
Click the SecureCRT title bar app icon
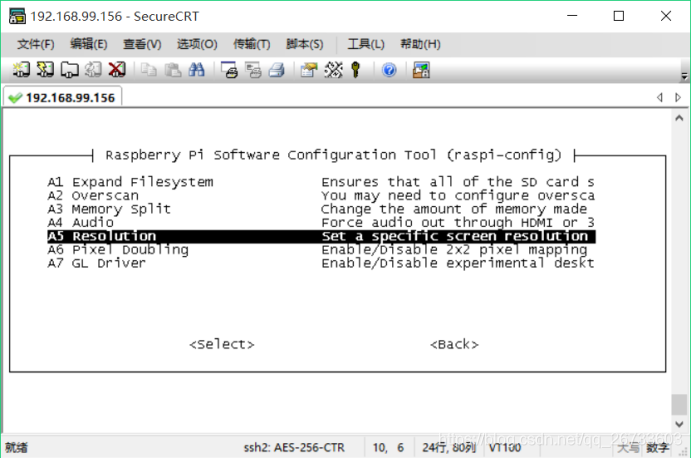click(x=17, y=16)
